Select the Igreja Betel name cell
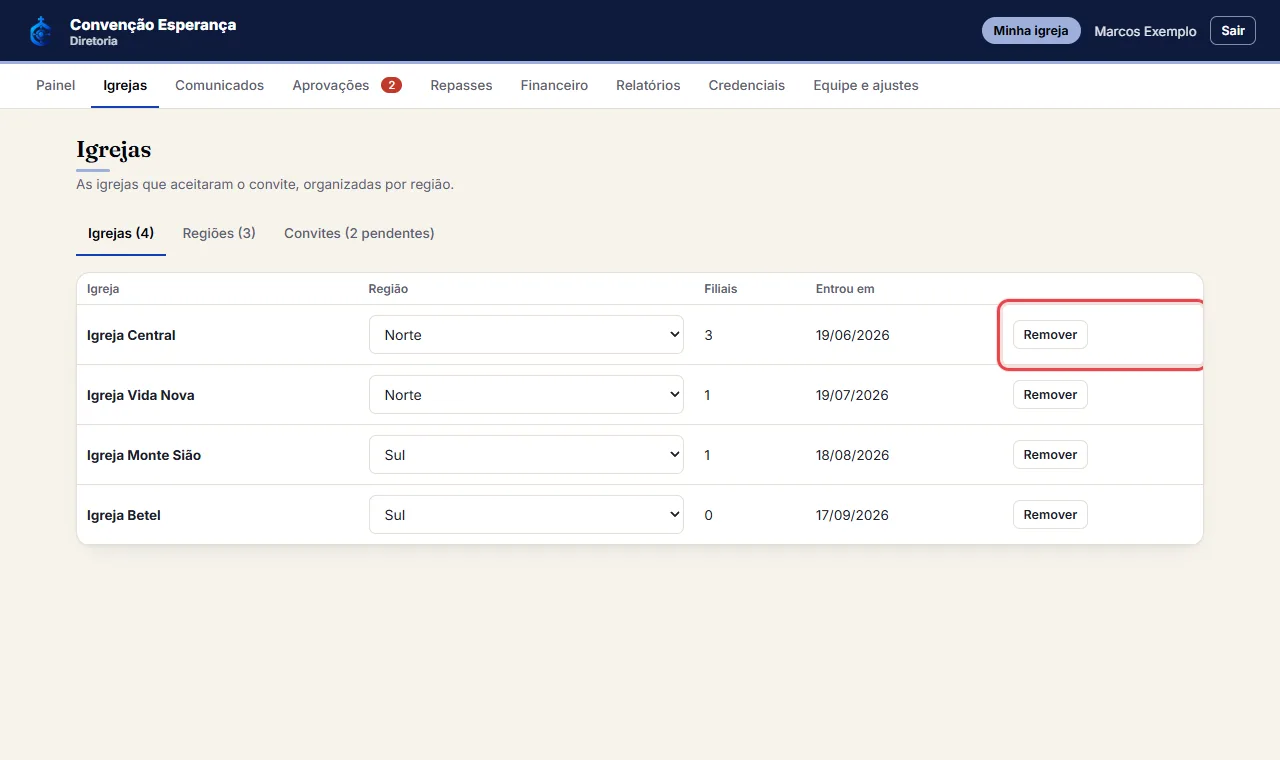 click(124, 515)
